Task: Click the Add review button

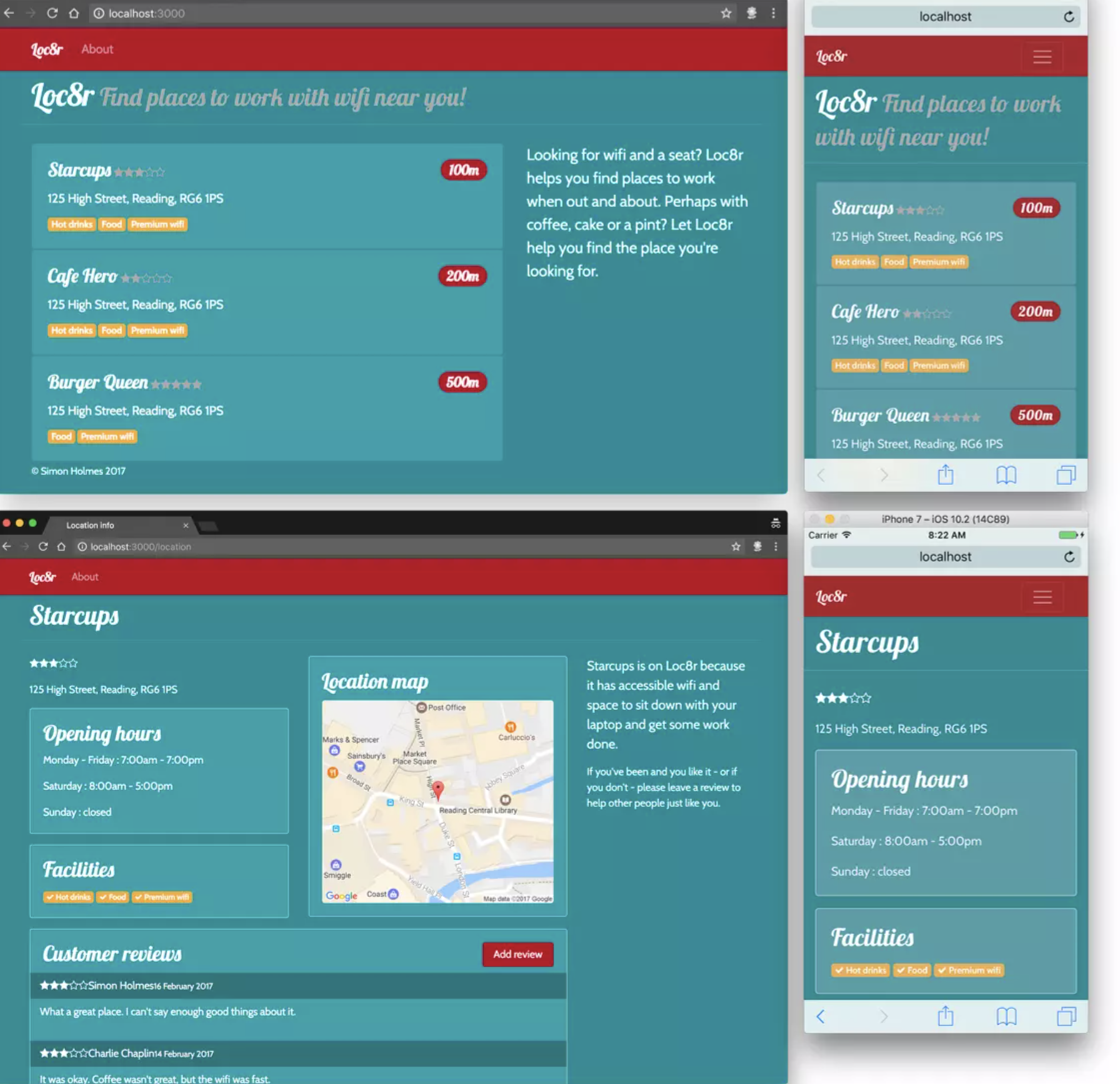Action: pos(517,954)
